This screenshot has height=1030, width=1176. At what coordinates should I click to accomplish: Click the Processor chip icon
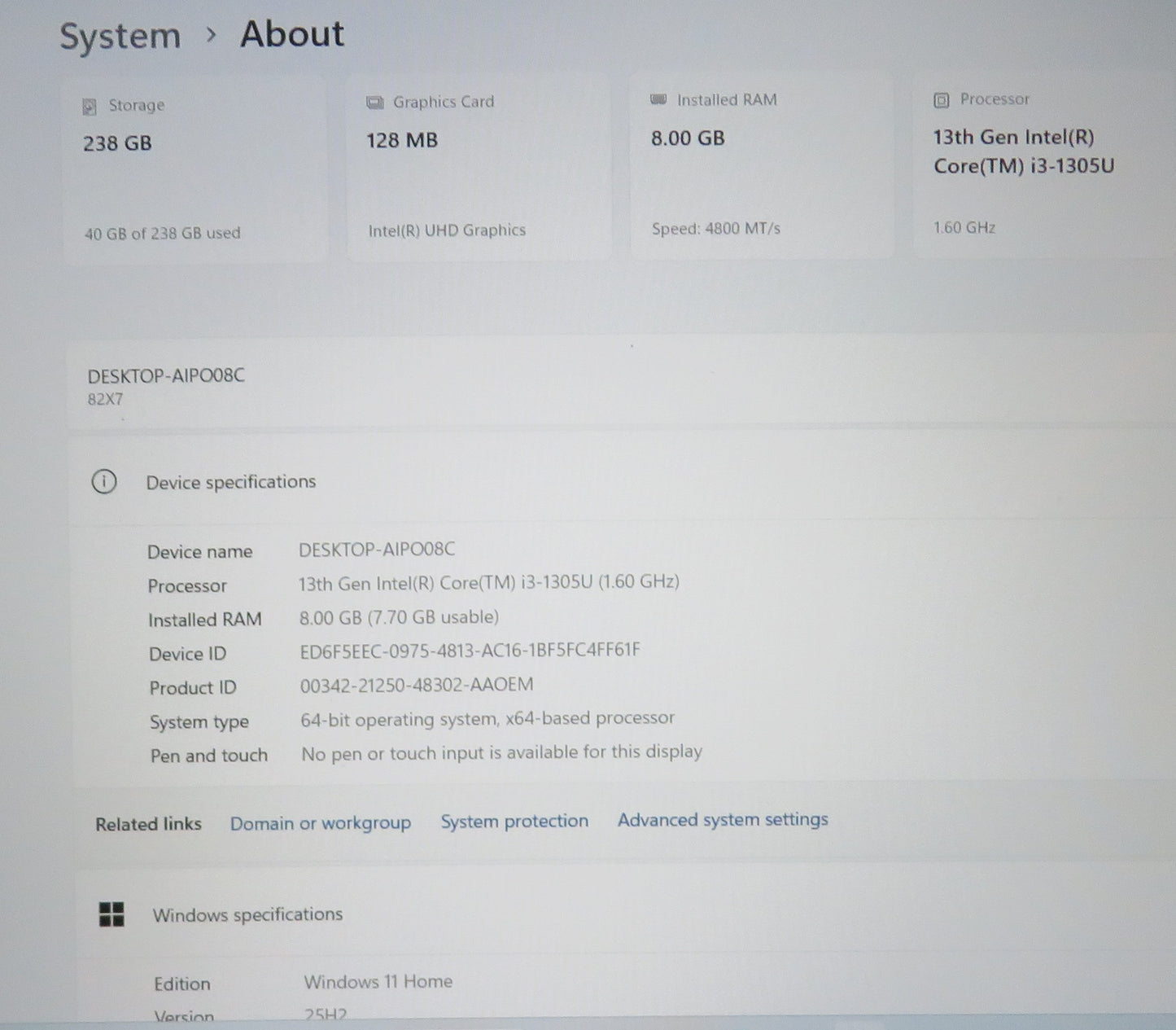pyautogui.click(x=942, y=100)
